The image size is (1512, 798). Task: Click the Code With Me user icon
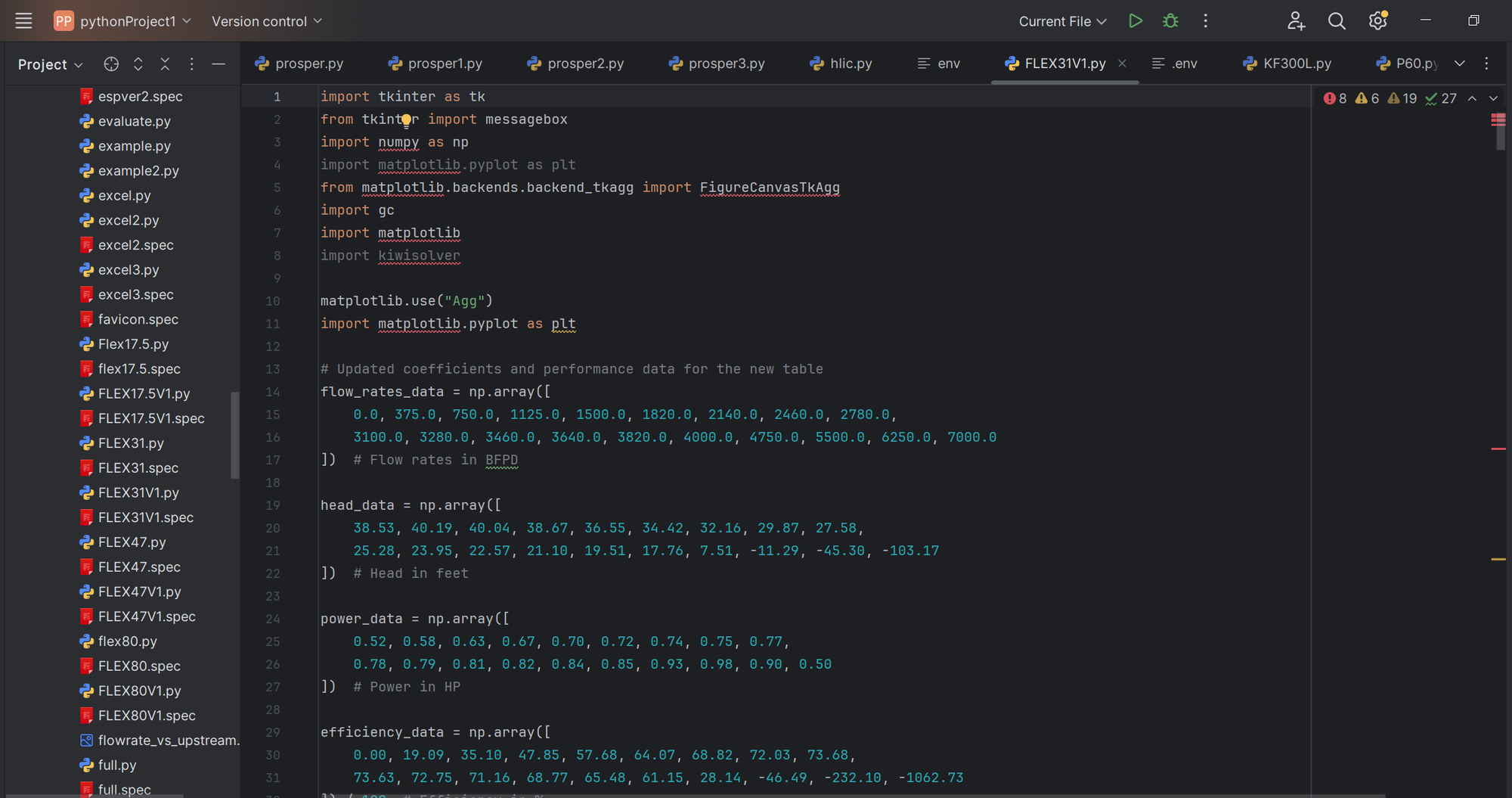tap(1296, 21)
